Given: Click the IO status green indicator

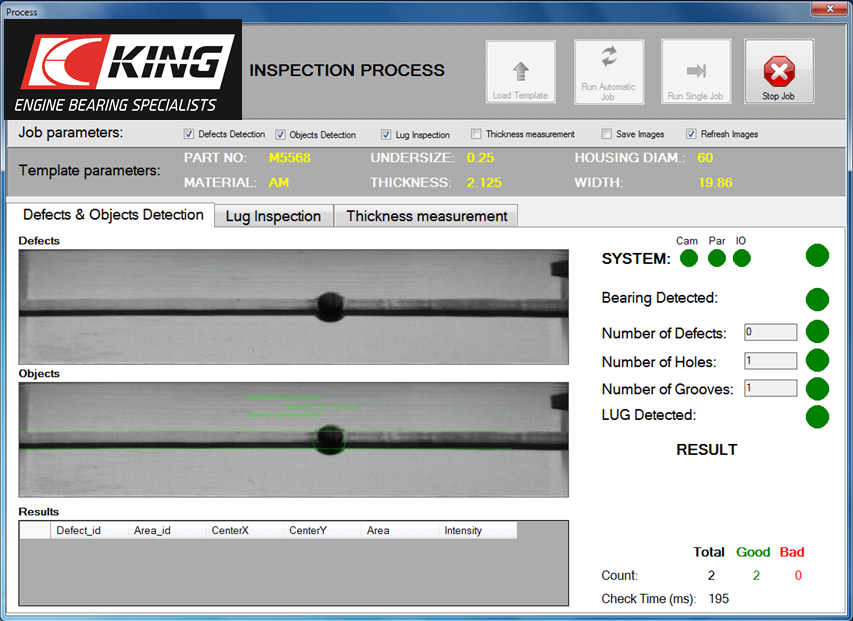Looking at the screenshot, I should pyautogui.click(x=741, y=259).
